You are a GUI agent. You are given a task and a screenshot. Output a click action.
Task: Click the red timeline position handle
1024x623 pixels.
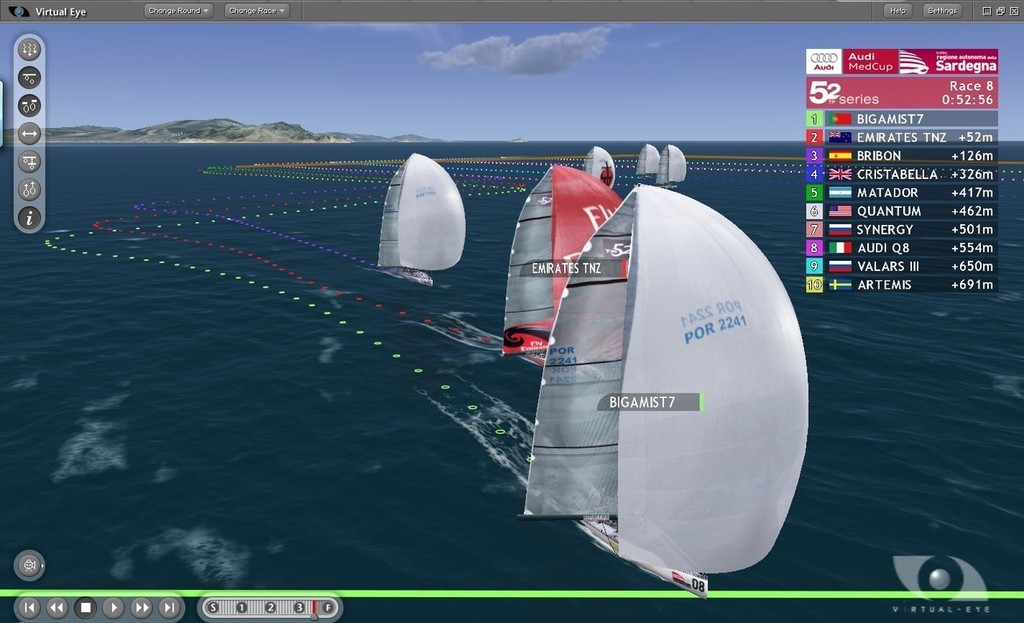(314, 609)
